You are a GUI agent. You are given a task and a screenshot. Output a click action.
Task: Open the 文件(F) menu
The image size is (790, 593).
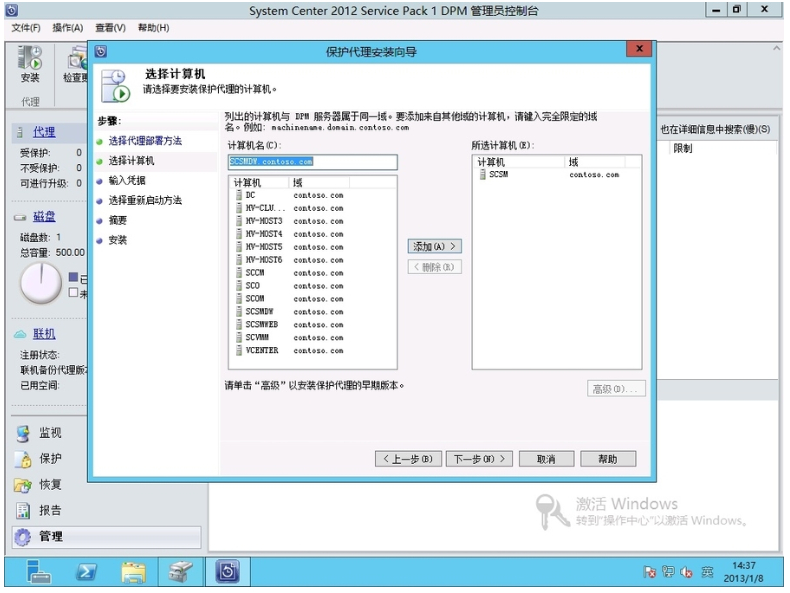(26, 28)
